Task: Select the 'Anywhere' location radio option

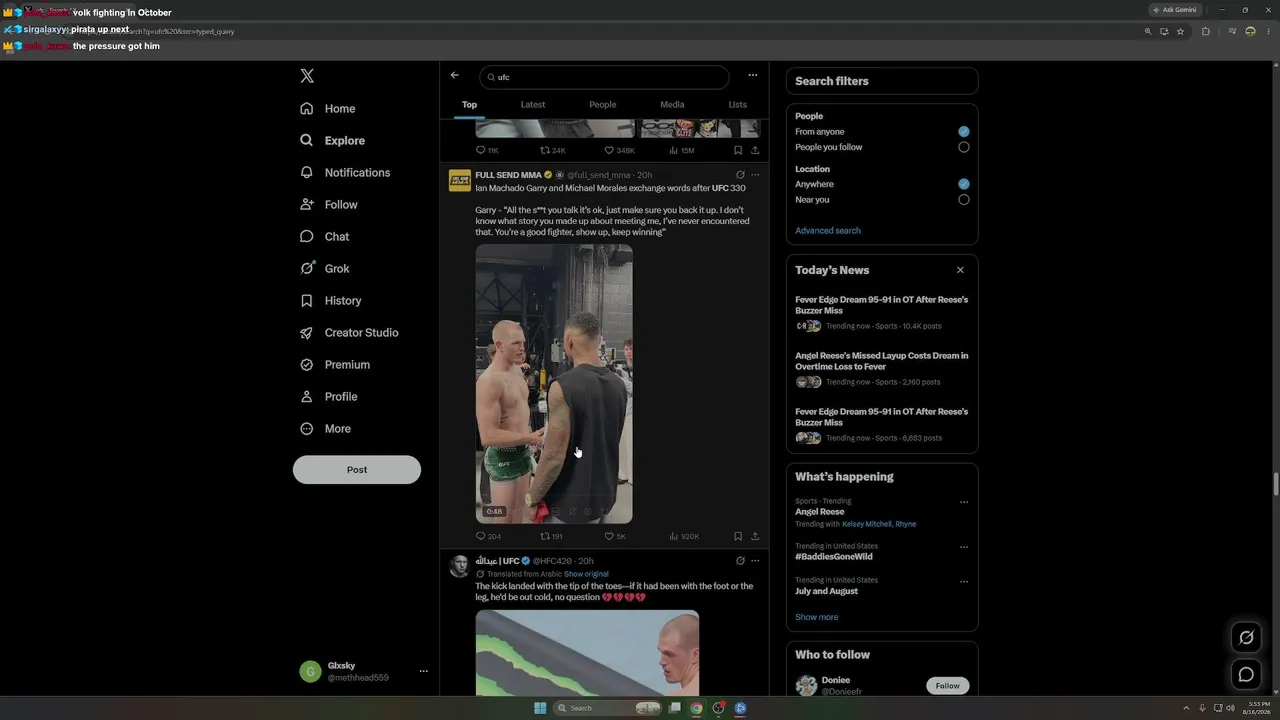Action: pyautogui.click(x=964, y=184)
